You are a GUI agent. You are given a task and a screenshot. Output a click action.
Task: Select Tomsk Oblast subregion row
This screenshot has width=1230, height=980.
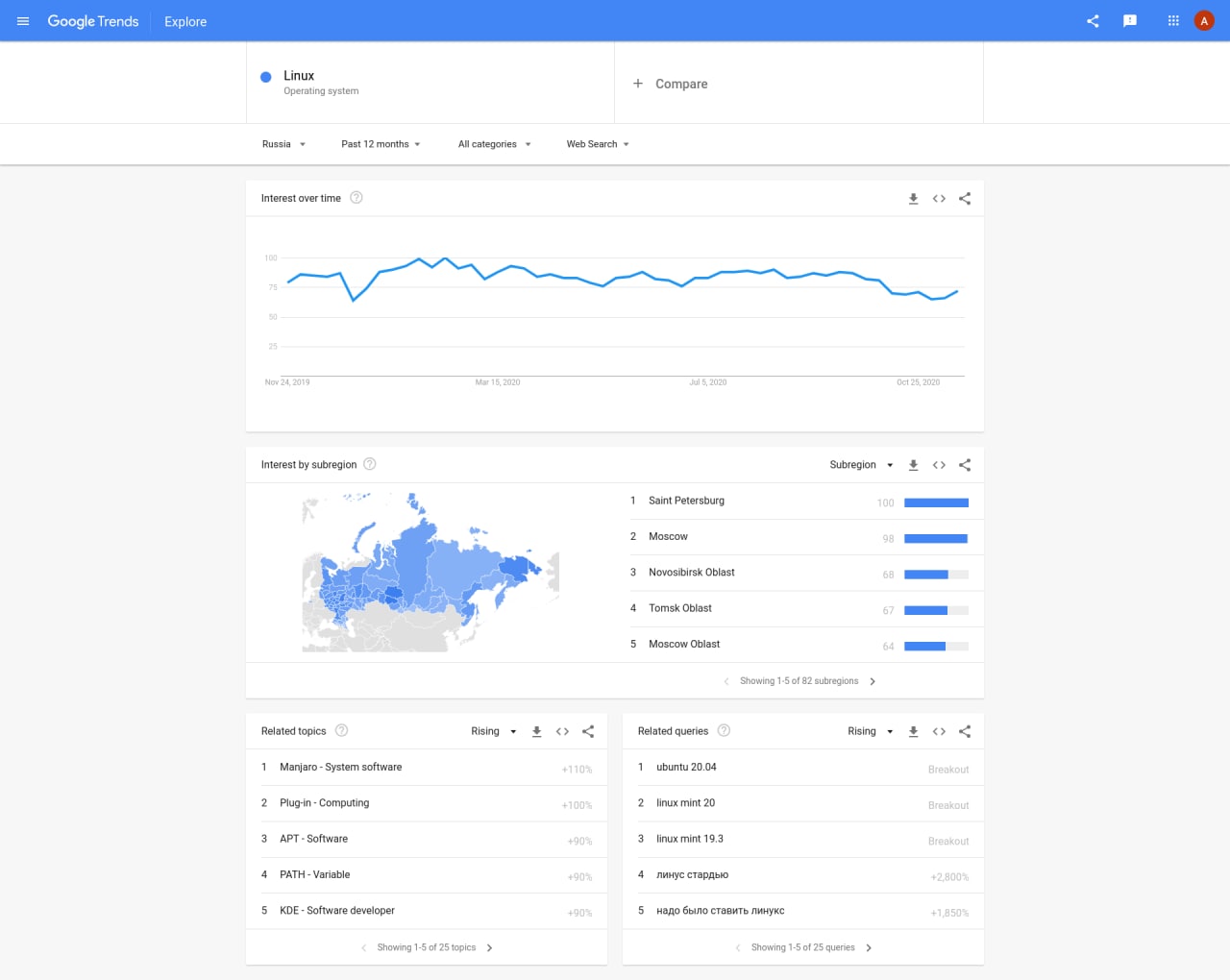click(x=799, y=609)
